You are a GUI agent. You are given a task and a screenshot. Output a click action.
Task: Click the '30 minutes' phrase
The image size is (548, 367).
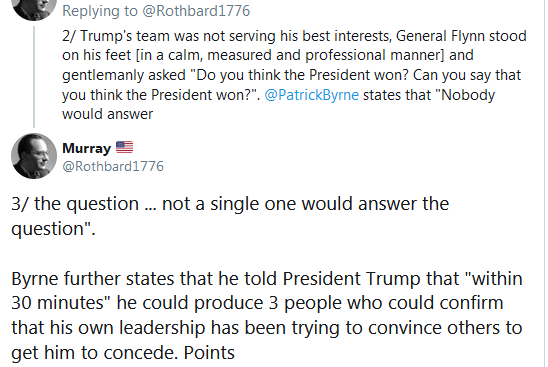click(x=57, y=303)
